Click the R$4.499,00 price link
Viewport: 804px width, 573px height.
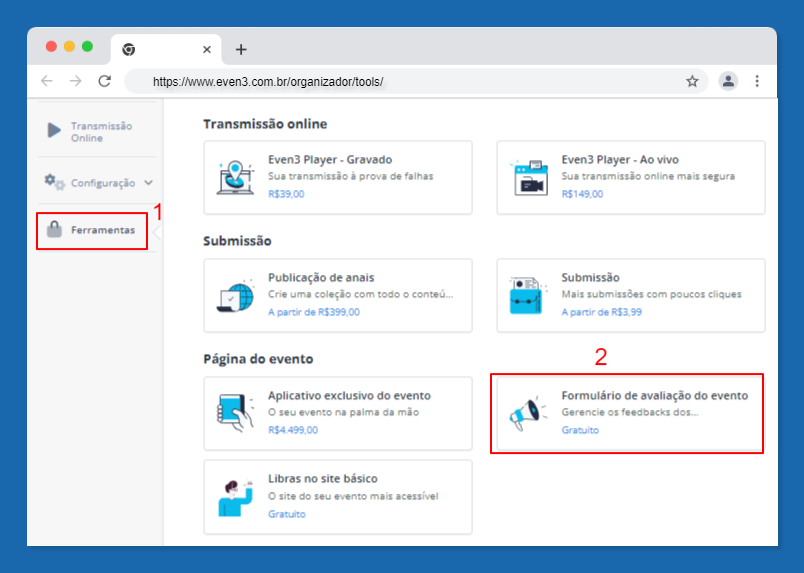click(x=293, y=430)
